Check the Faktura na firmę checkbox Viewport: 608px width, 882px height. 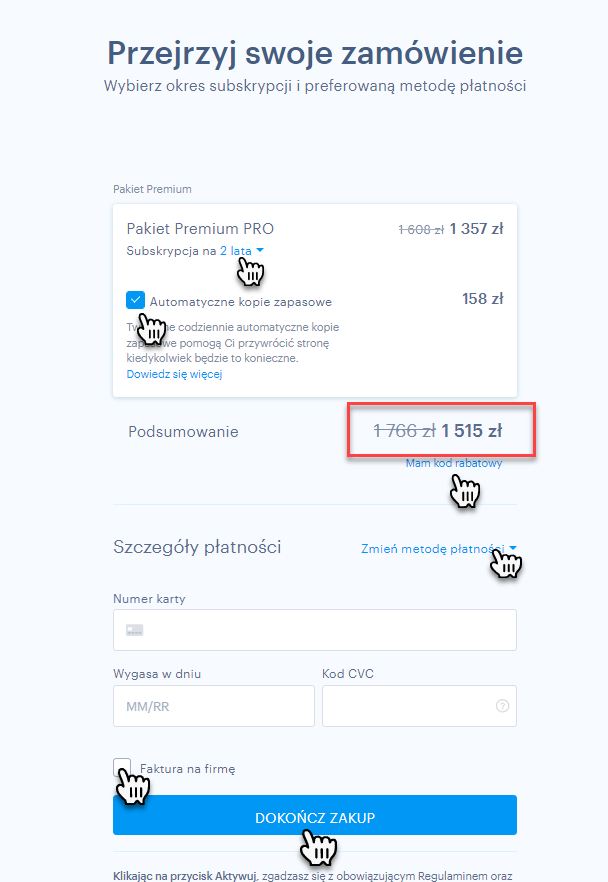point(122,767)
